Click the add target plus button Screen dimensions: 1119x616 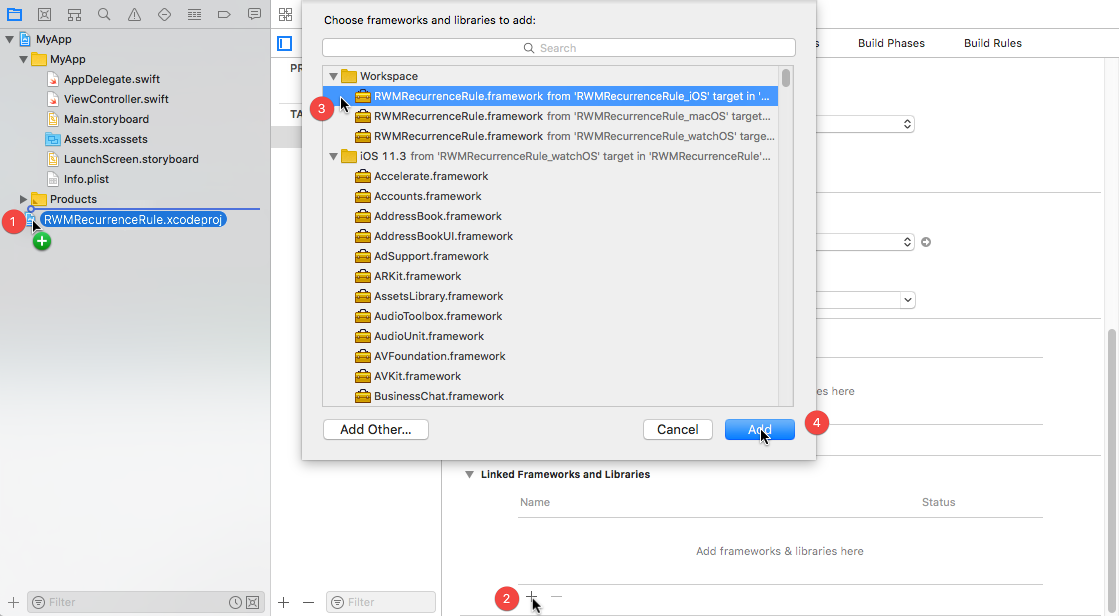tap(283, 602)
